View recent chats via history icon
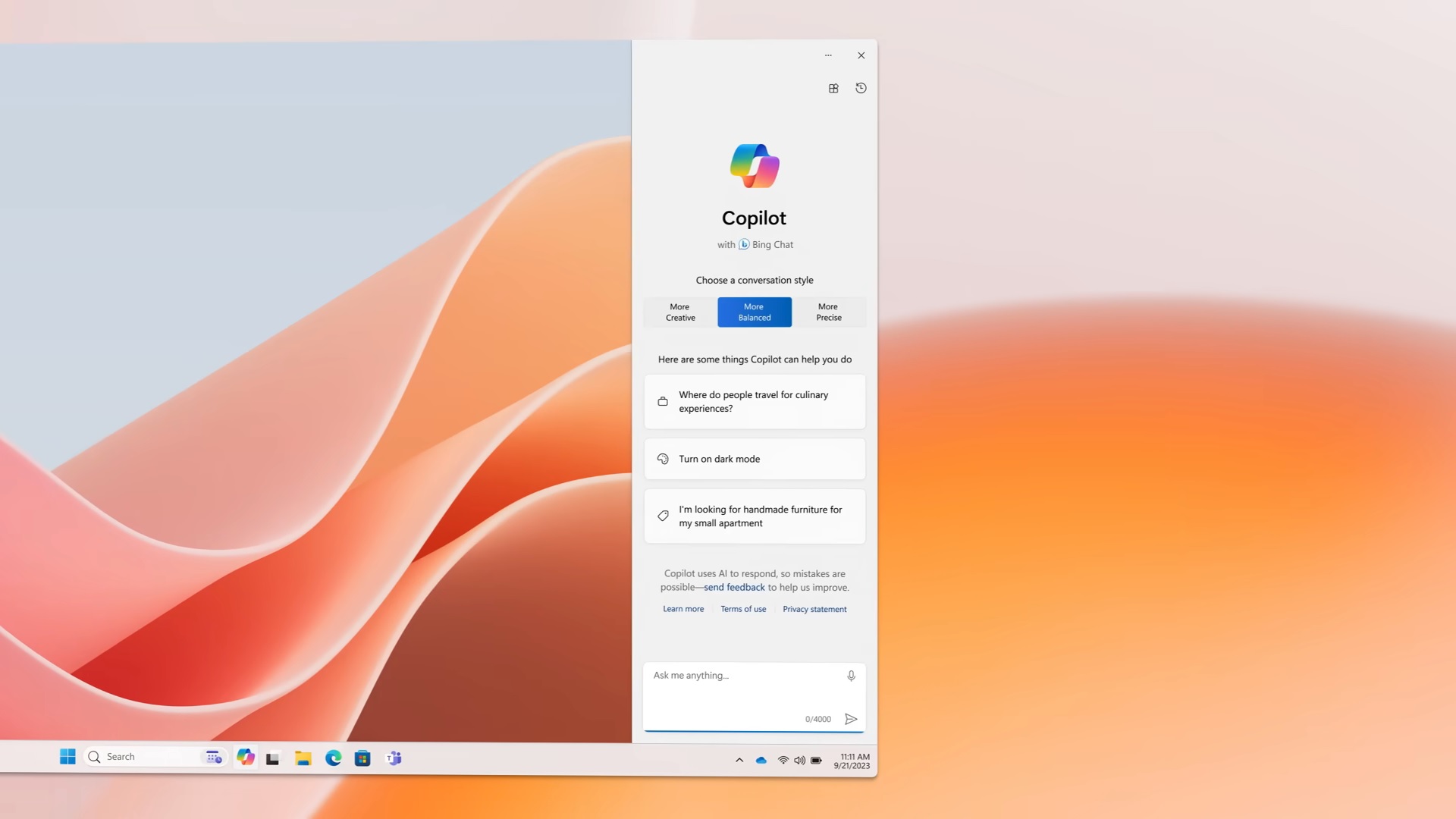Viewport: 1456px width, 819px height. pyautogui.click(x=861, y=88)
